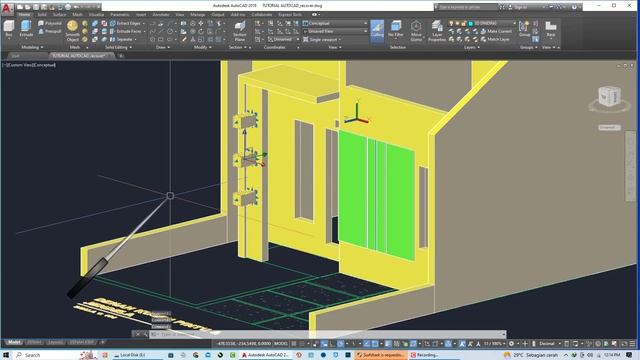Toggle the grid display in status bar
The height and width of the screenshot is (360, 640).
[x=293, y=344]
